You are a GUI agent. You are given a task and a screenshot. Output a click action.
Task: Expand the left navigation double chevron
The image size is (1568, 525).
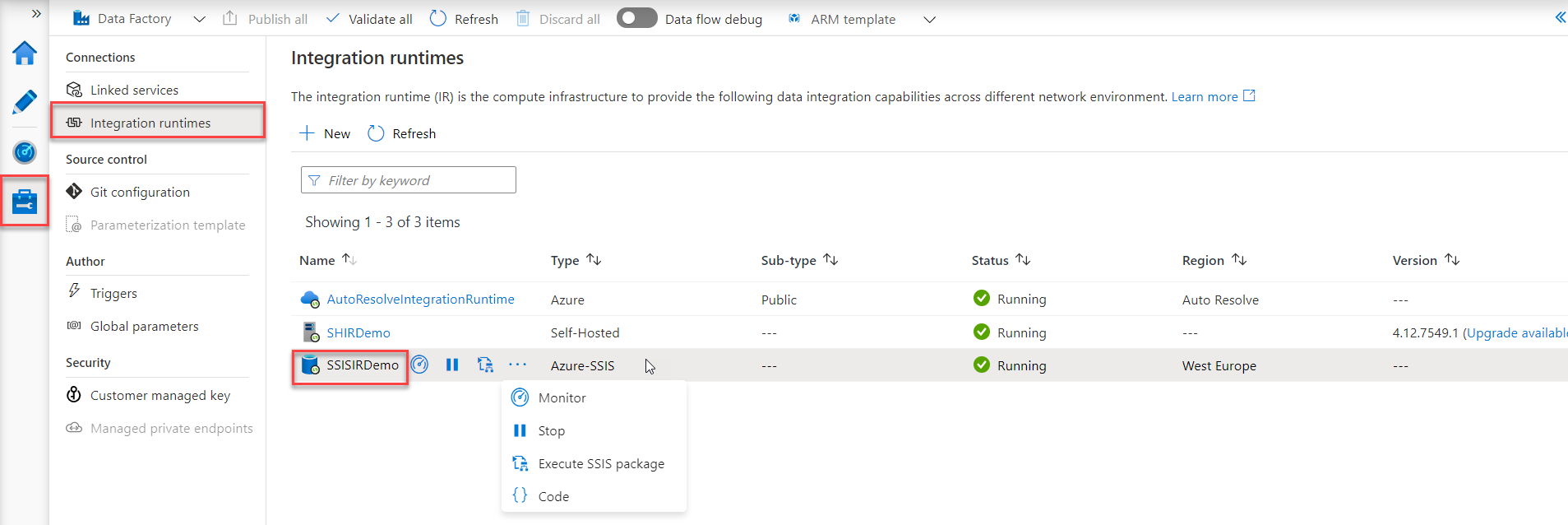pyautogui.click(x=36, y=13)
